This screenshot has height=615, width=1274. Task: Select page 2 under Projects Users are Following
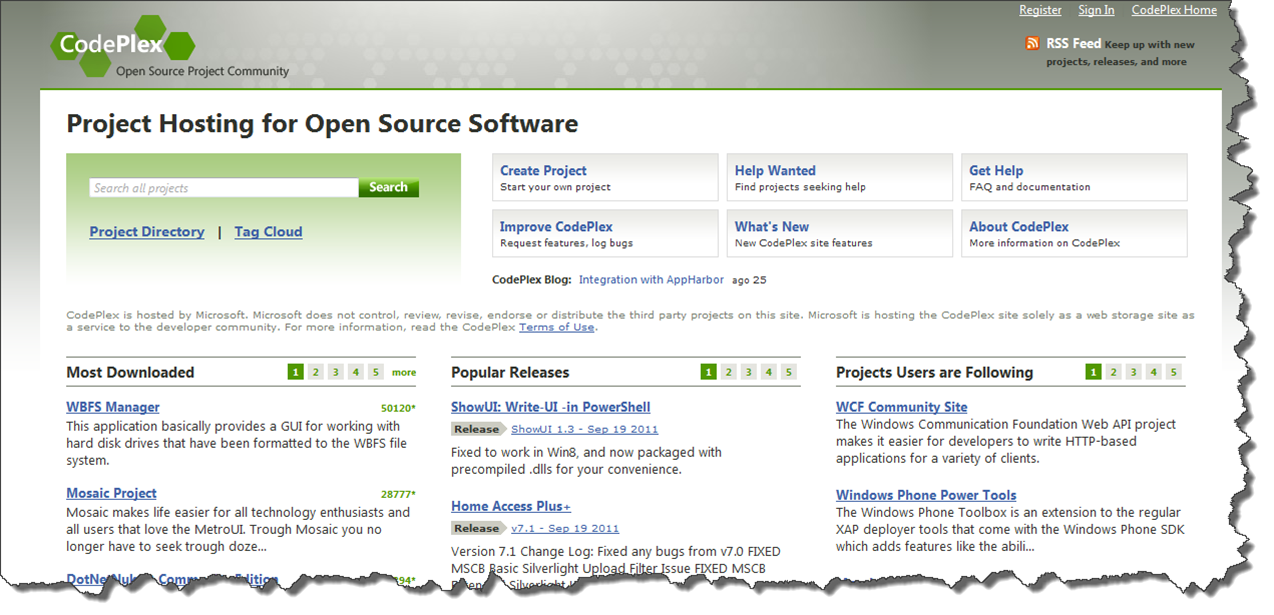(1113, 372)
